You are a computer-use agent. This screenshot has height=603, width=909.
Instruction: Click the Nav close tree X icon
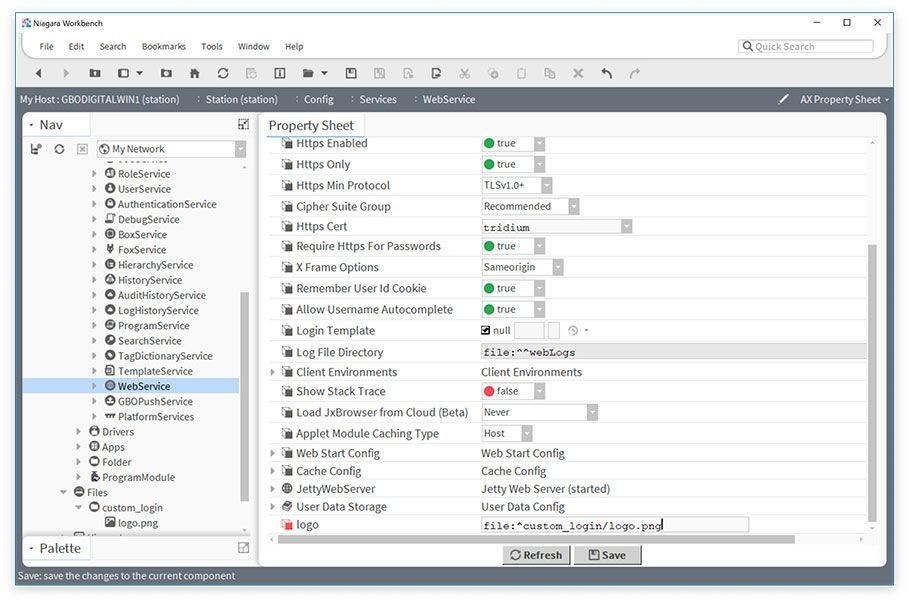pos(82,149)
